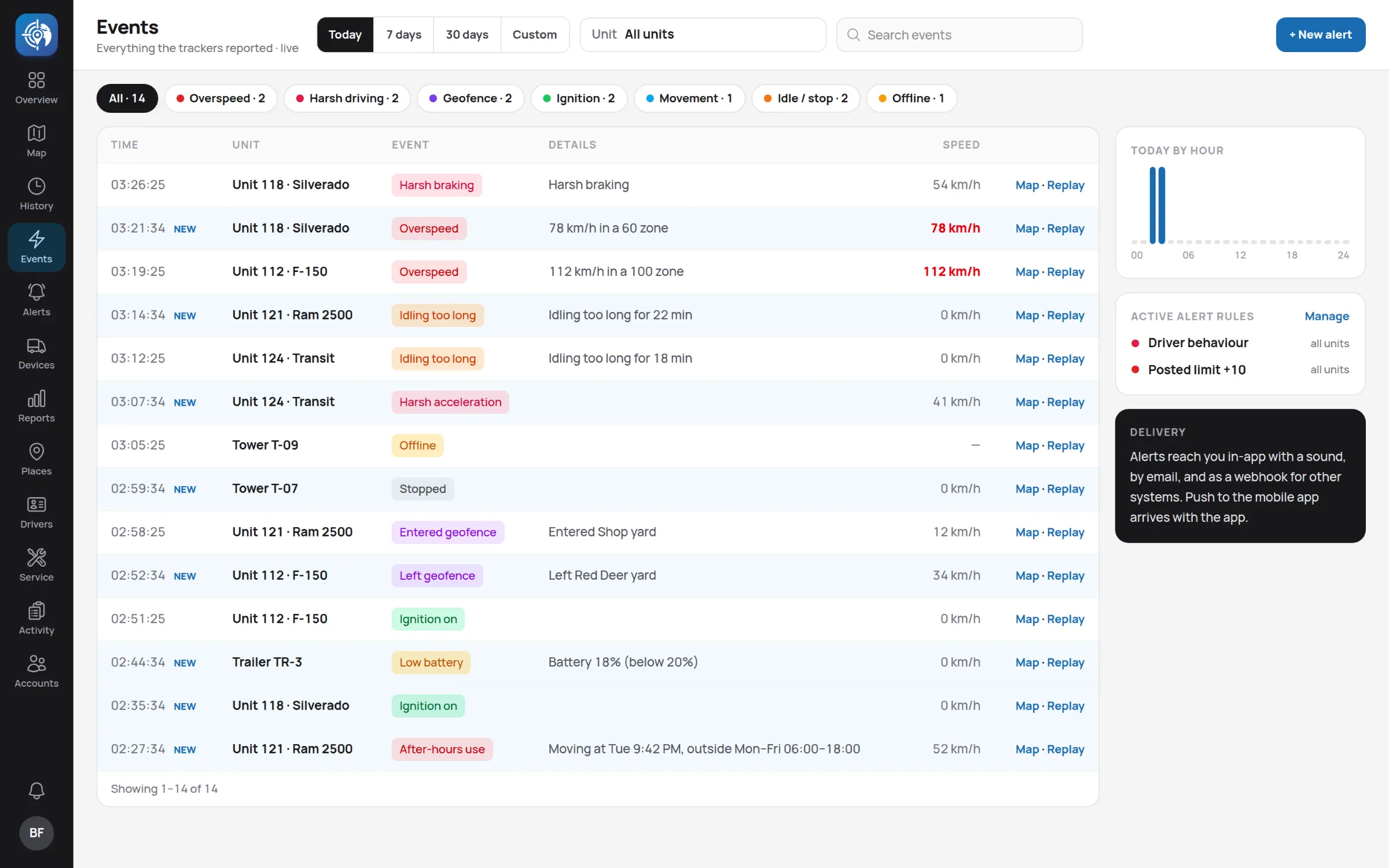Image resolution: width=1389 pixels, height=868 pixels.
Task: Open the Manage alert rules link
Action: (1326, 316)
